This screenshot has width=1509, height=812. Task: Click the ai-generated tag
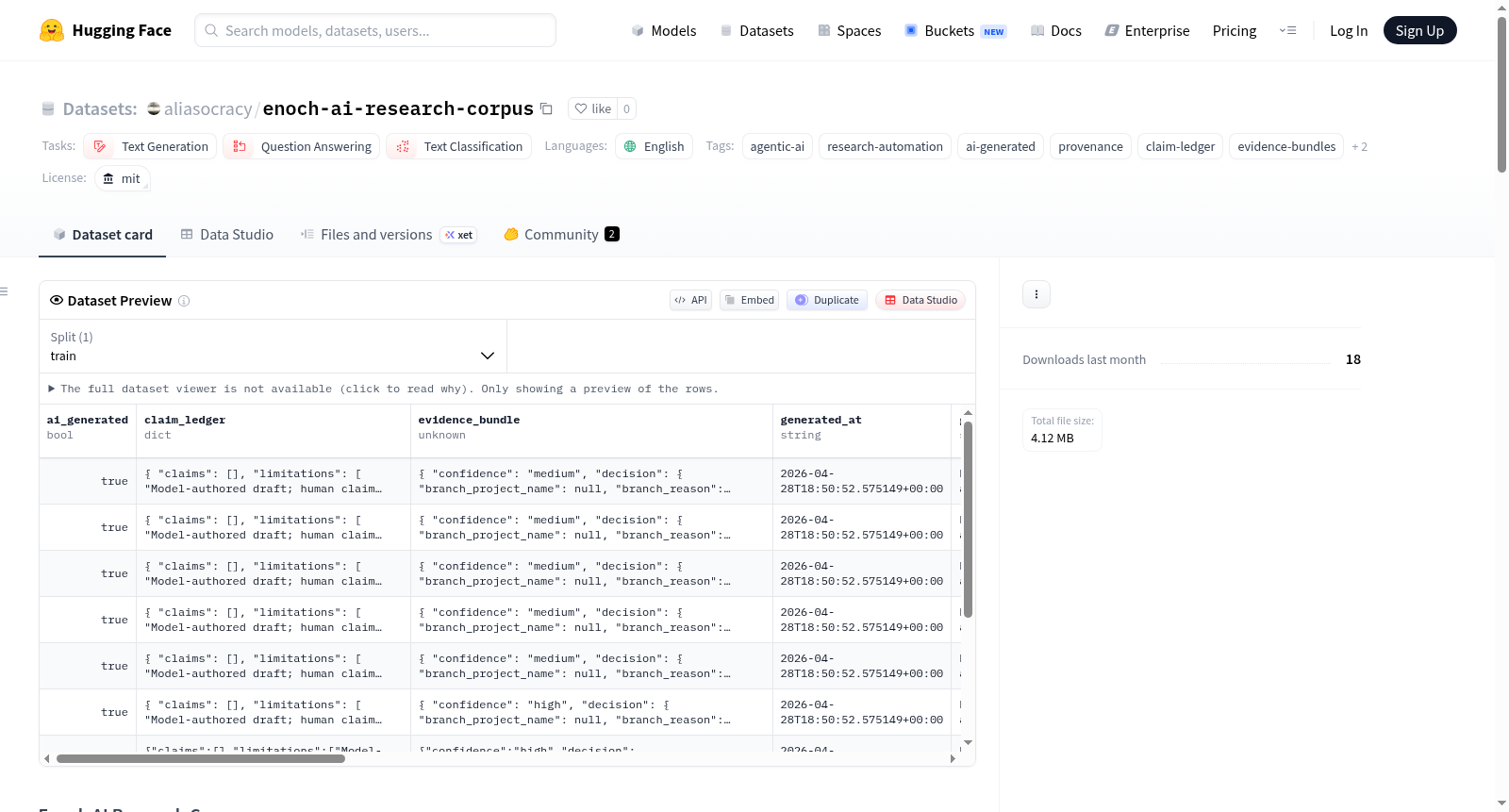click(x=1001, y=146)
